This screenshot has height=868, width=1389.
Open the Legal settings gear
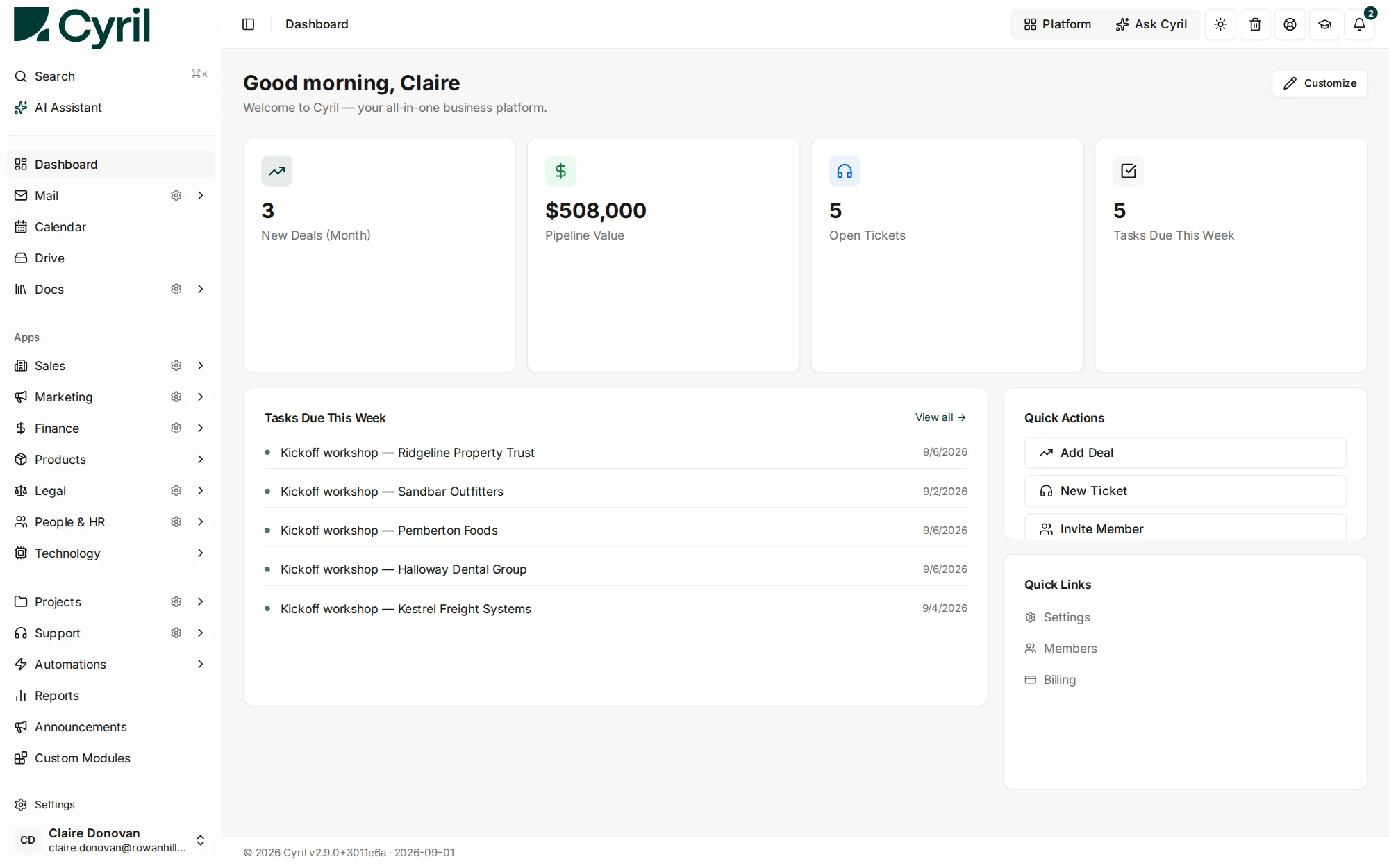pyautogui.click(x=176, y=491)
